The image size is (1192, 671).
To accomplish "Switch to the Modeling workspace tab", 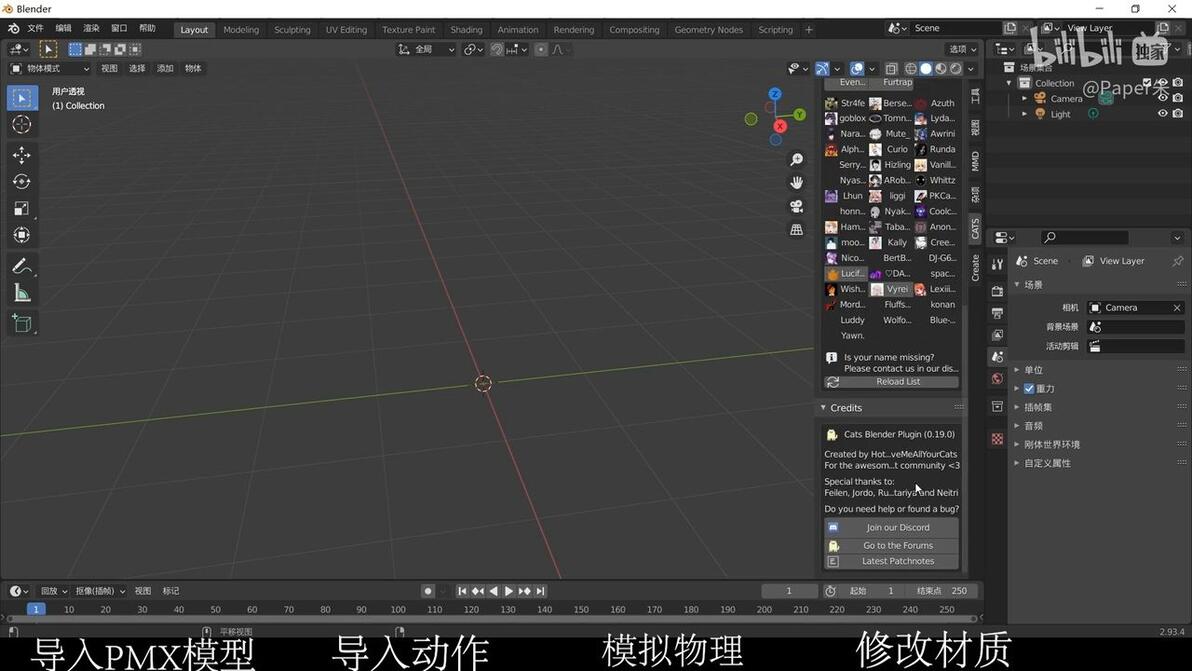I will (x=241, y=30).
